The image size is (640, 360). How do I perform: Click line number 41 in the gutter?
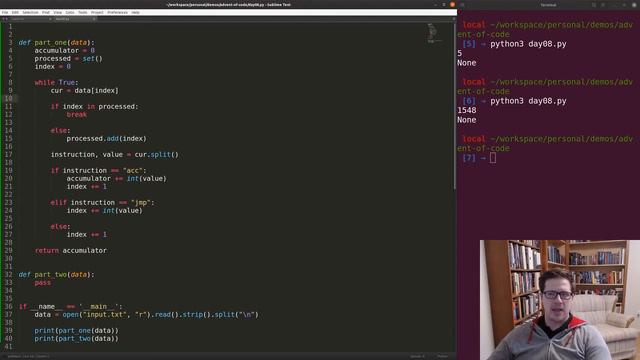8,347
